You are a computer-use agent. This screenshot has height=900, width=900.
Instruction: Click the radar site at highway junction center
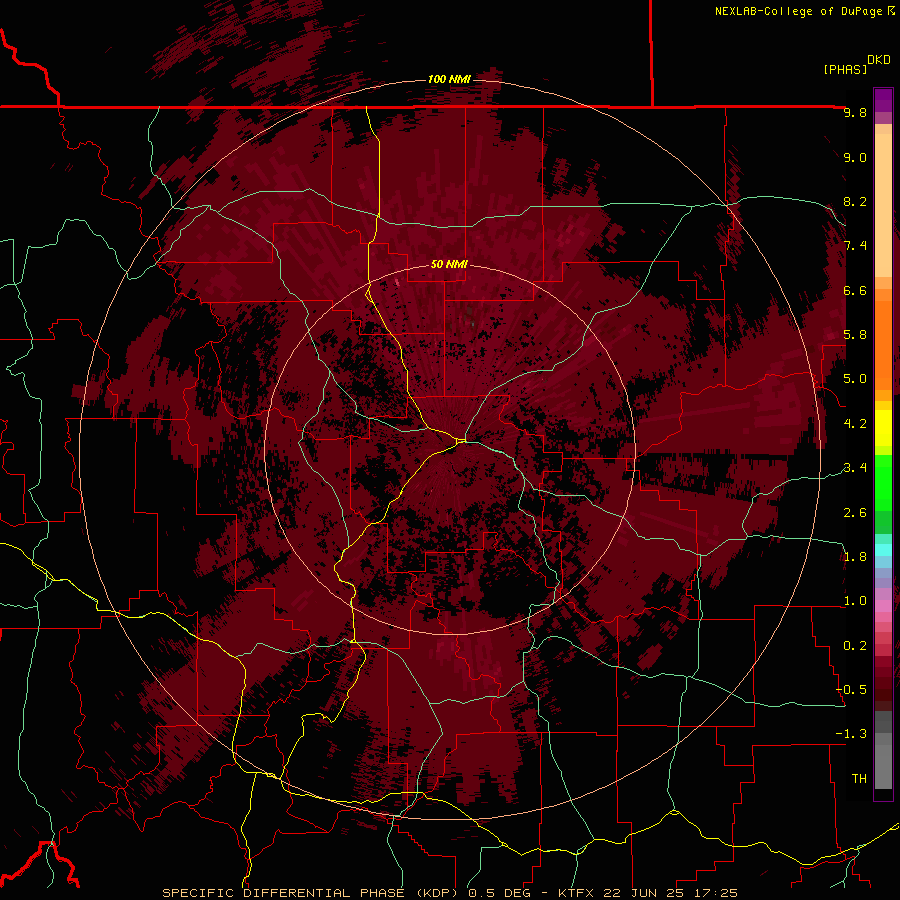point(461,441)
